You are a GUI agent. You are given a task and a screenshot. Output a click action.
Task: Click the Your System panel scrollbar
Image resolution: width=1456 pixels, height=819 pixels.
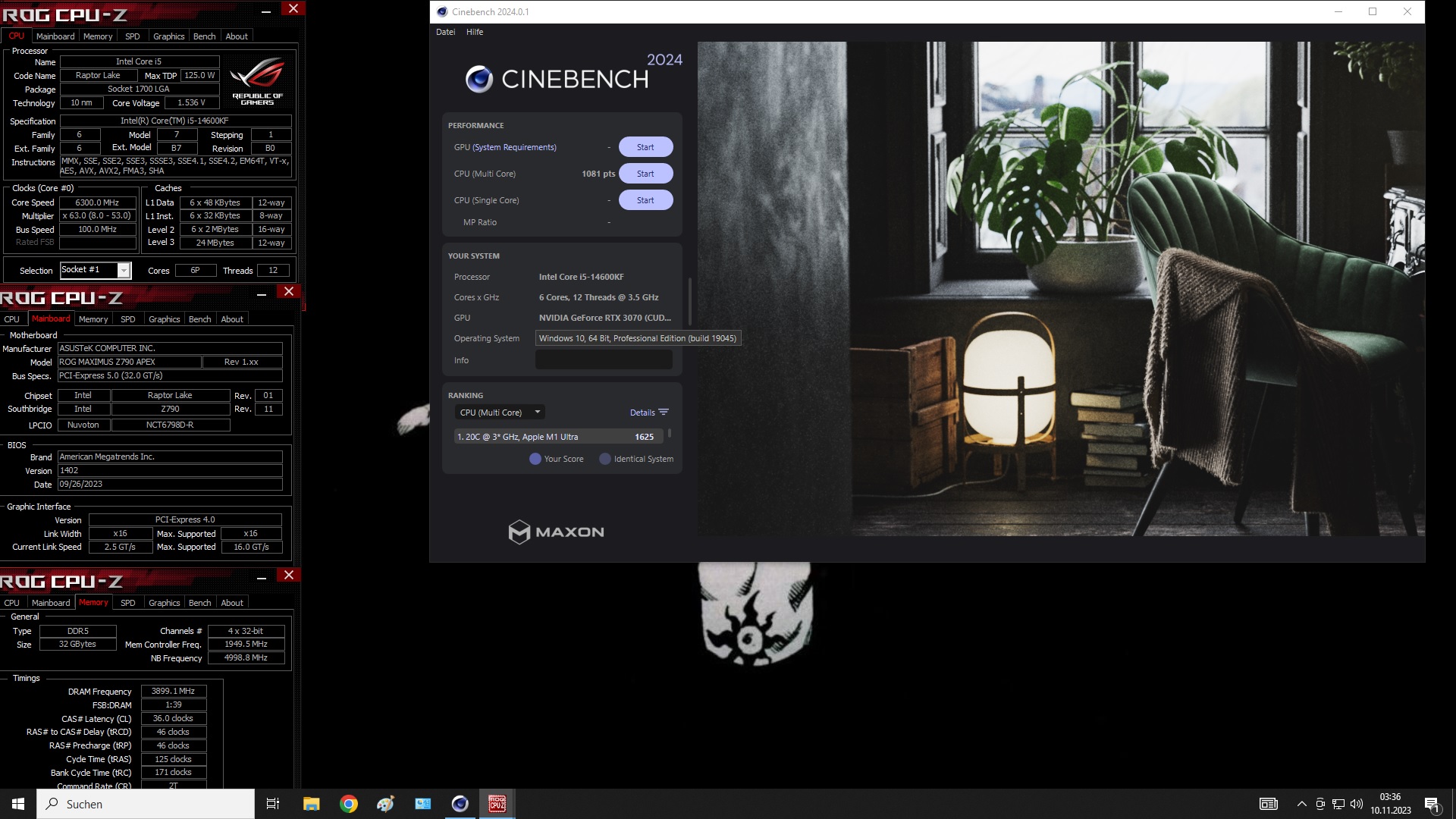click(689, 302)
